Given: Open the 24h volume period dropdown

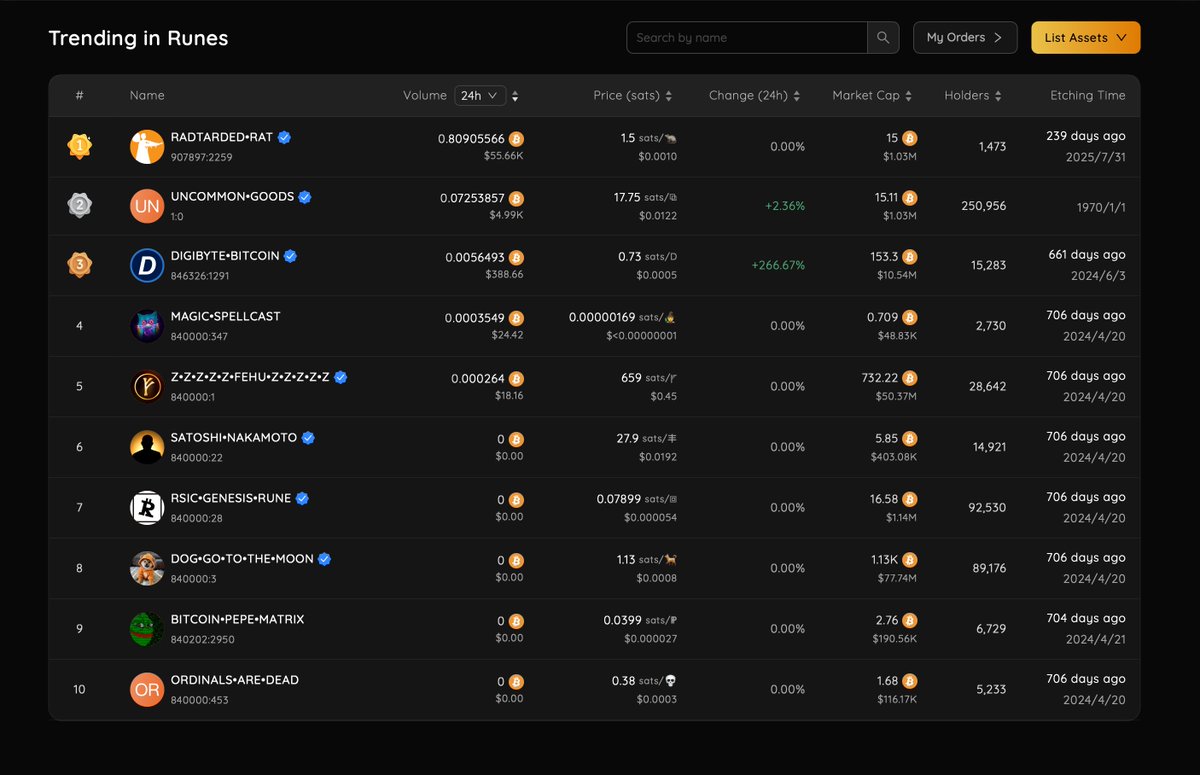Looking at the screenshot, I should point(480,96).
